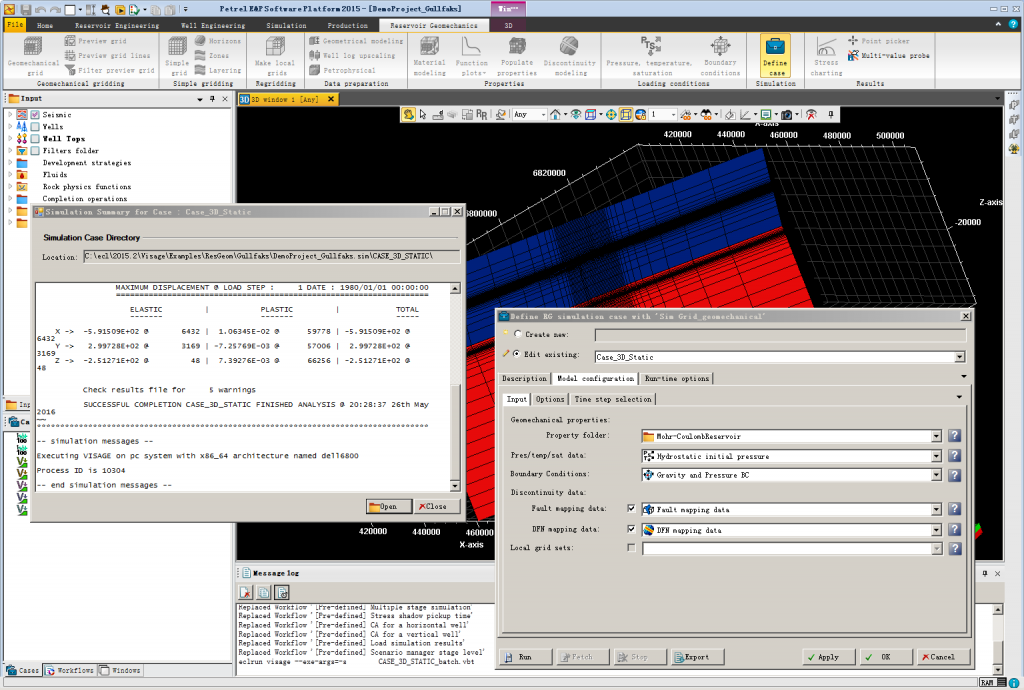1024x690 pixels.
Task: Click the Apply button
Action: coord(829,657)
